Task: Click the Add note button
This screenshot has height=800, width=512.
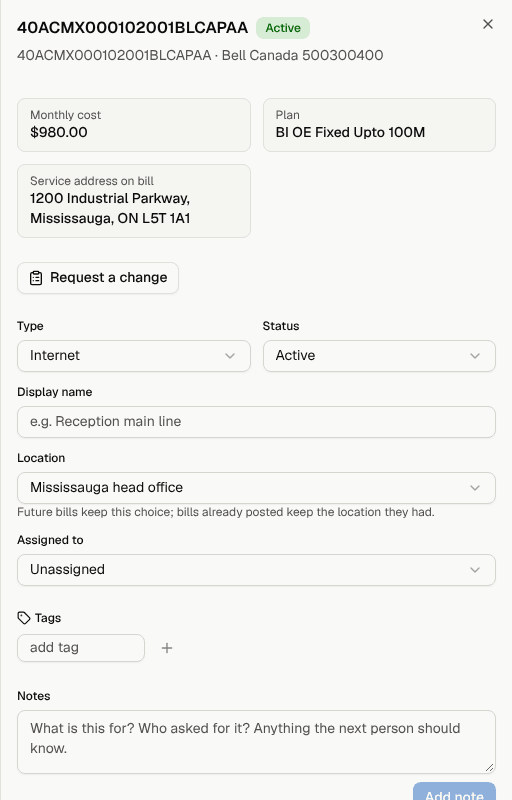Action: pyautogui.click(x=454, y=792)
